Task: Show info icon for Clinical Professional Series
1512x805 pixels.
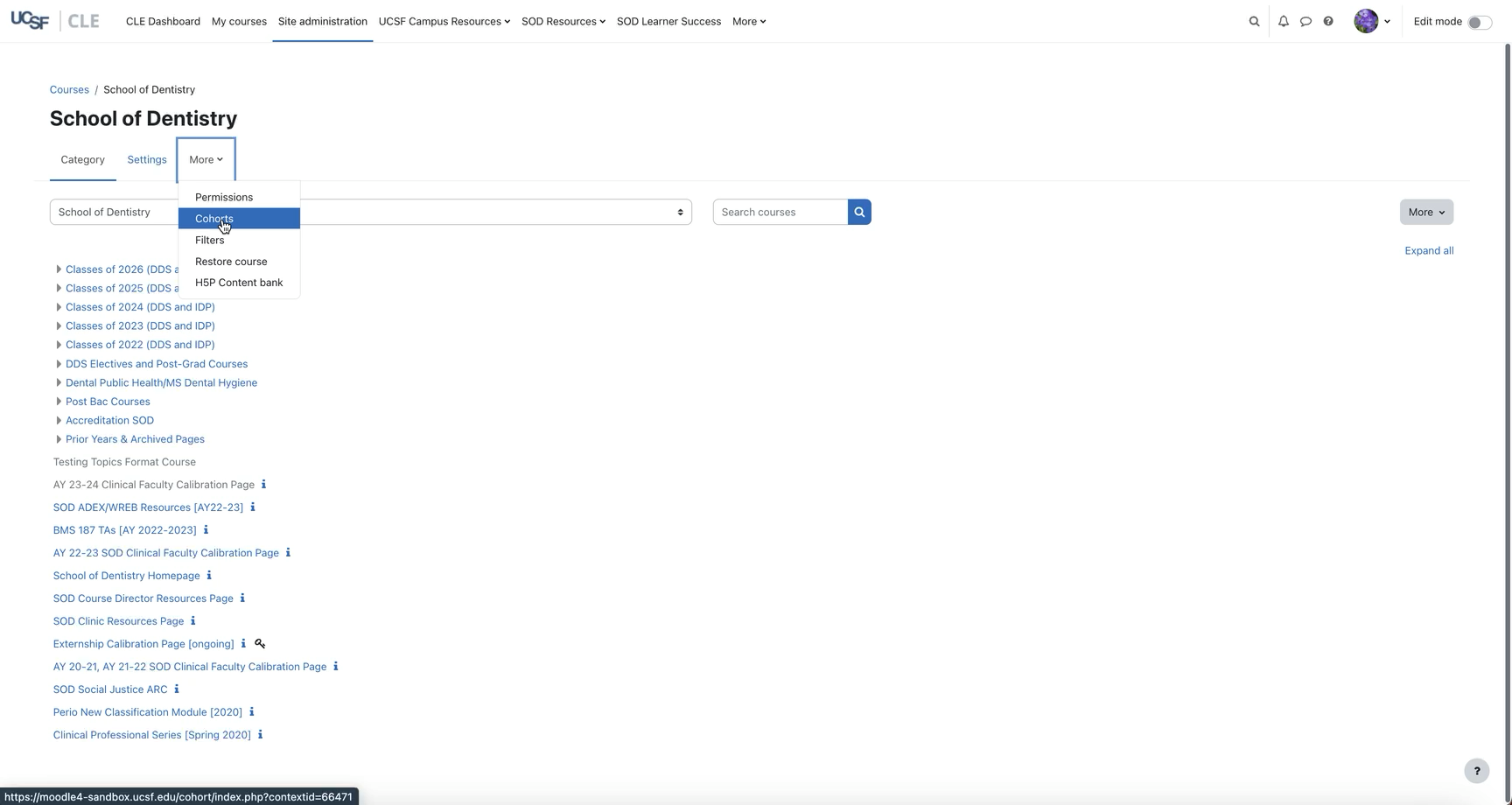Action: click(x=260, y=734)
